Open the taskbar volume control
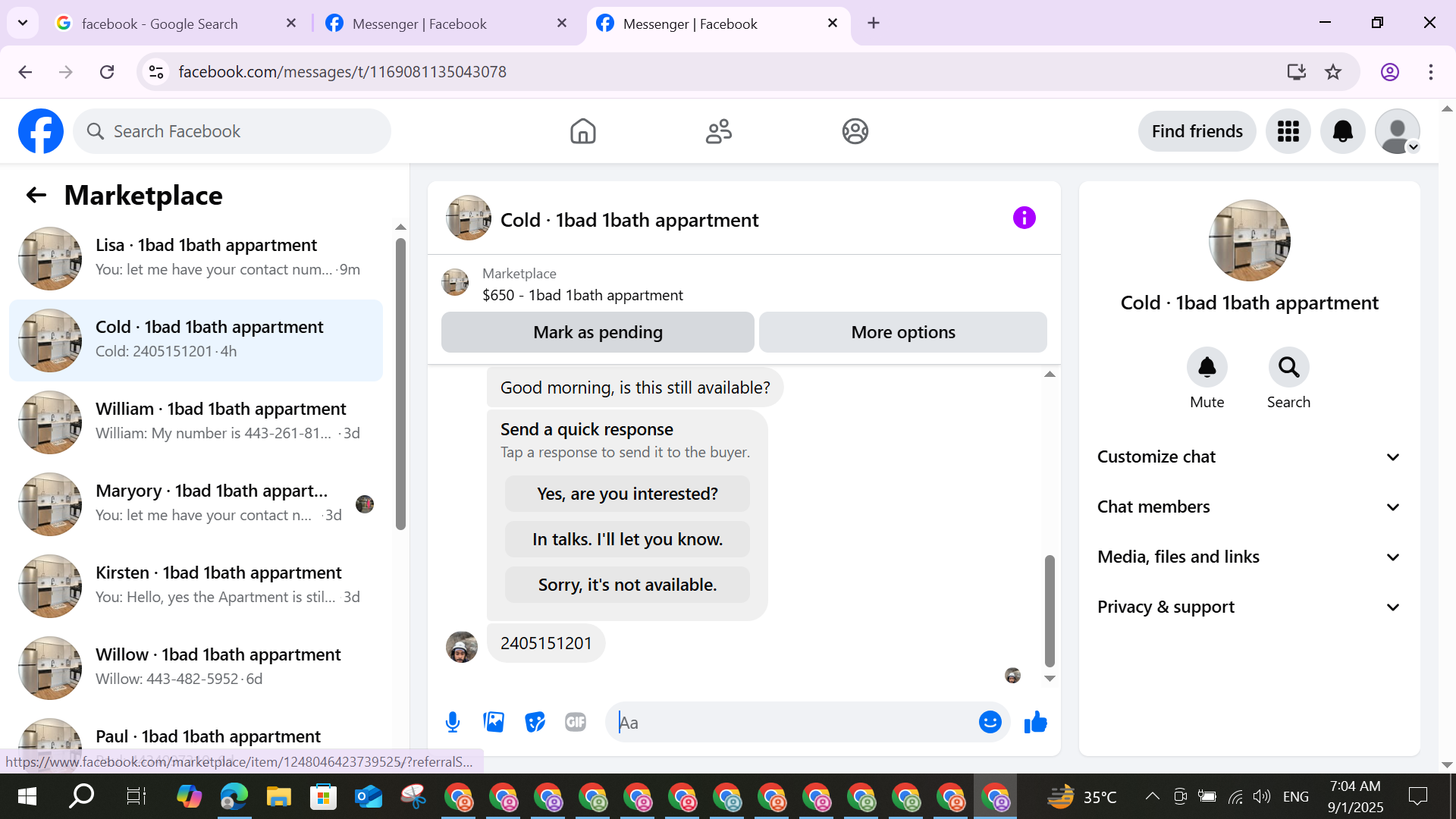This screenshot has width=1456, height=819. click(1261, 796)
